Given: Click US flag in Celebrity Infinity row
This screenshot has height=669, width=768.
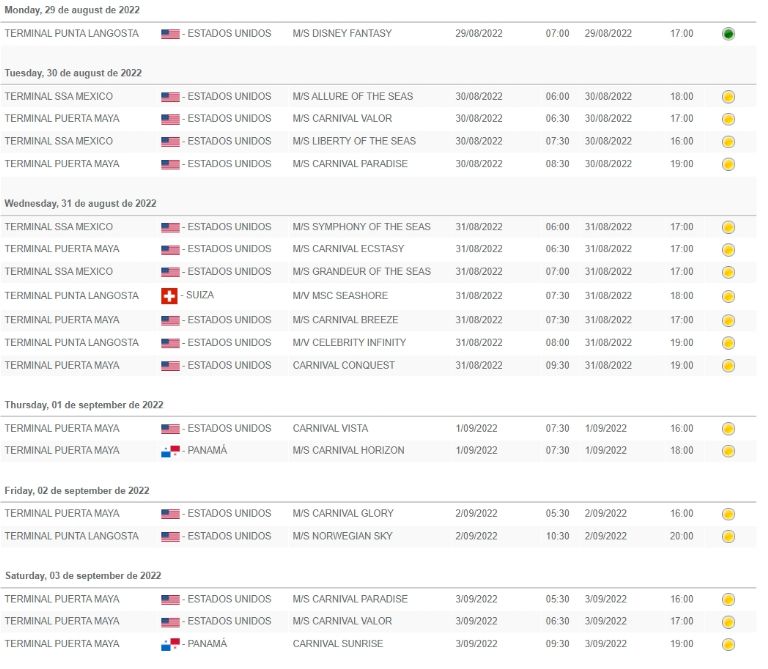Looking at the screenshot, I should (x=170, y=343).
